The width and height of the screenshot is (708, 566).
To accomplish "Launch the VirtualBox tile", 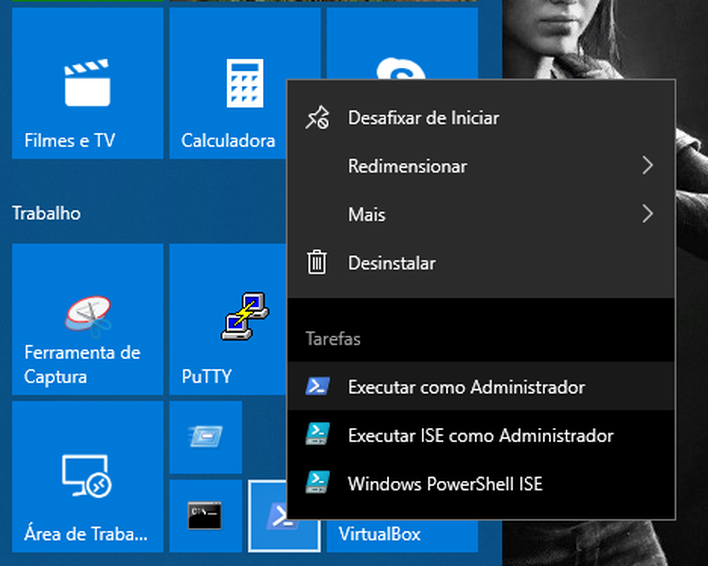I will pos(402,536).
